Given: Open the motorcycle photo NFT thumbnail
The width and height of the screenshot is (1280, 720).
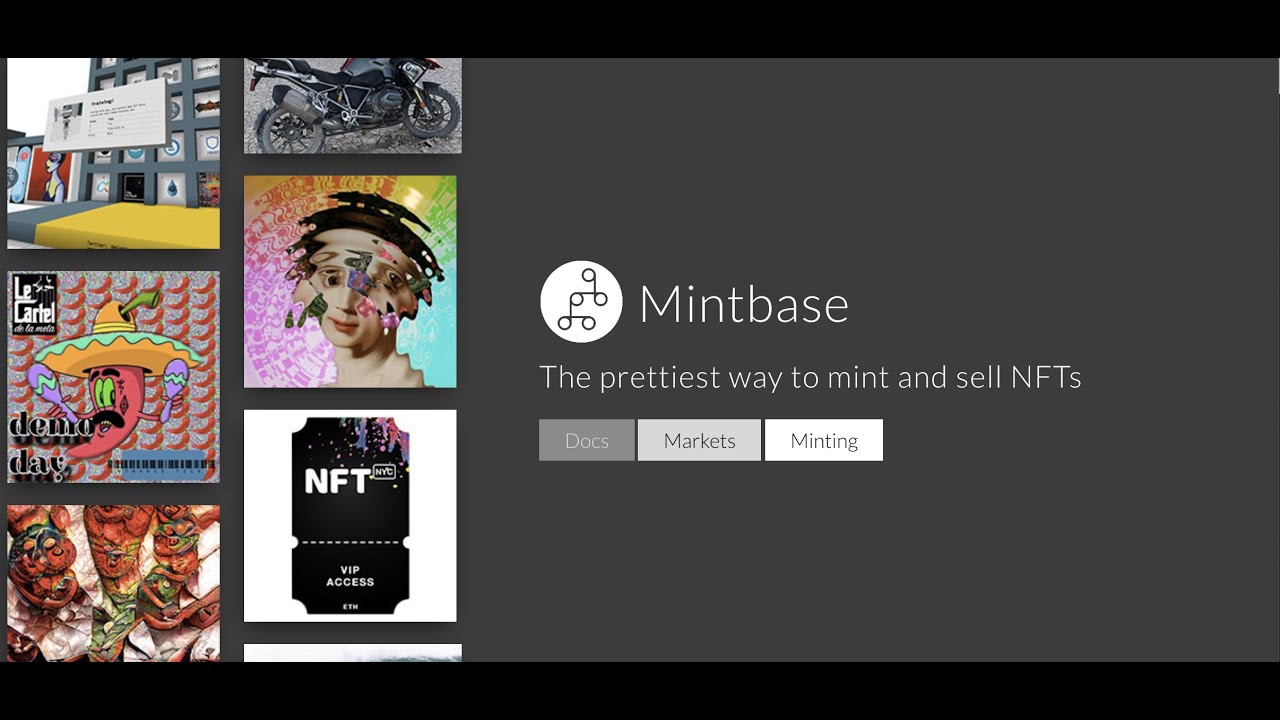Looking at the screenshot, I should point(353,105).
